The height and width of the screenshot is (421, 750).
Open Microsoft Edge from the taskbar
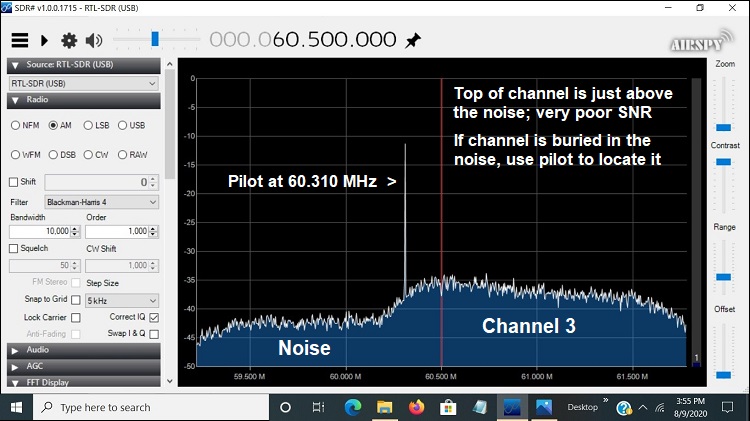353,407
